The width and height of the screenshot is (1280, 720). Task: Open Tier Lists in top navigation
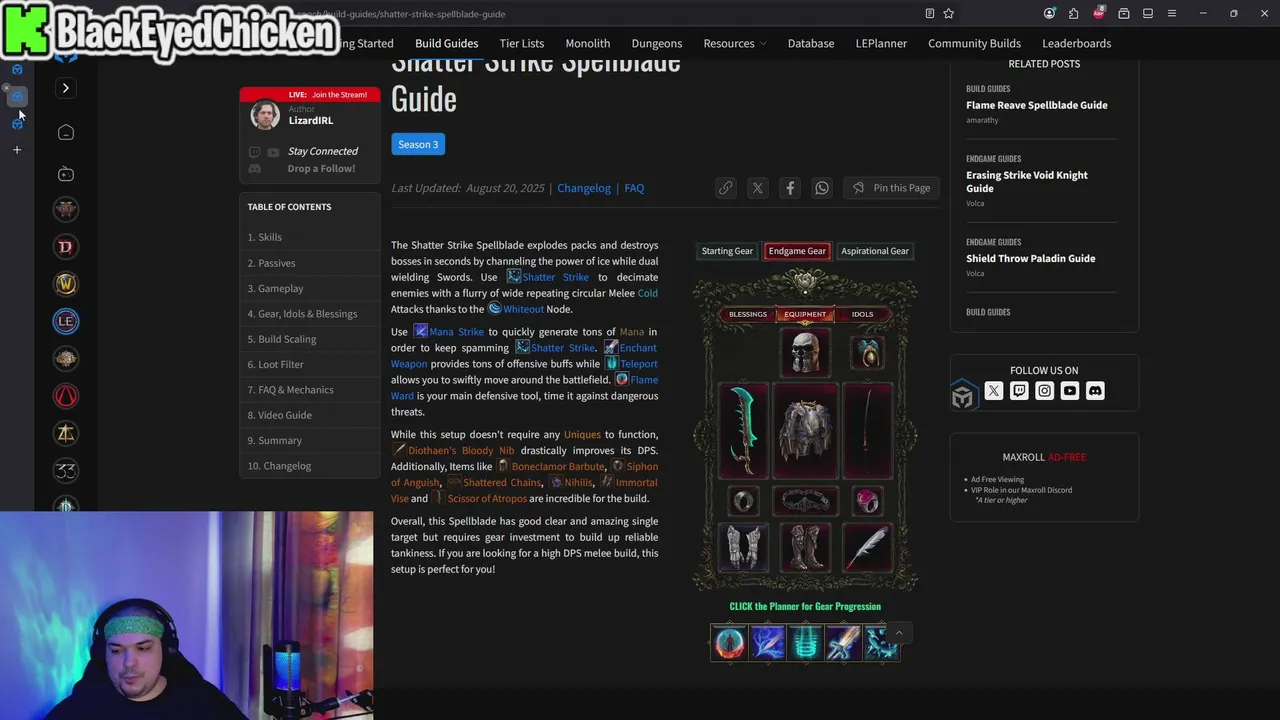(522, 43)
